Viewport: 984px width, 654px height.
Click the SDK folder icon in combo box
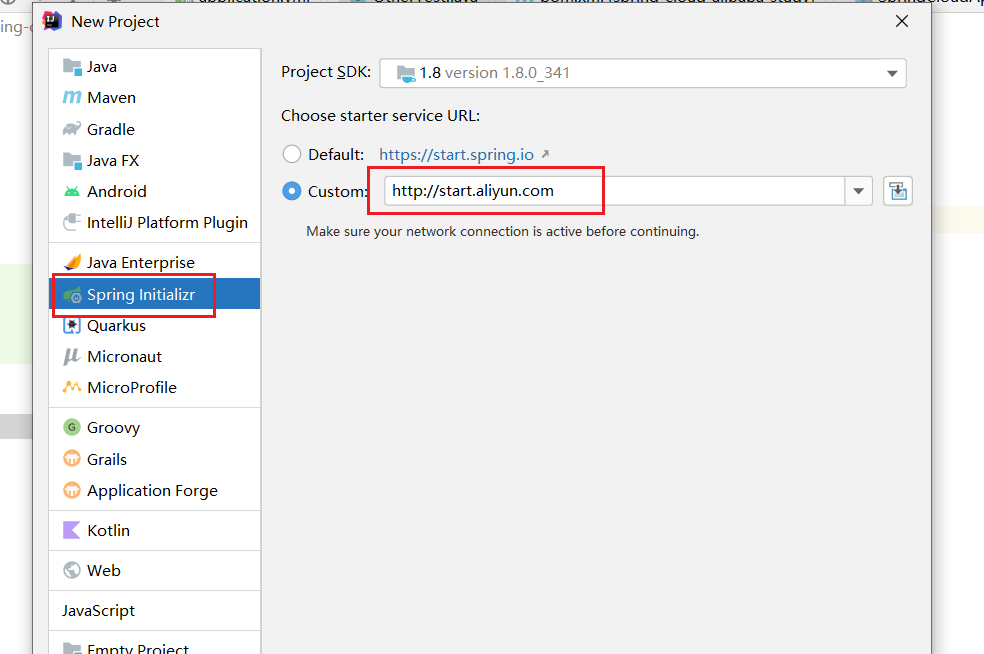406,74
